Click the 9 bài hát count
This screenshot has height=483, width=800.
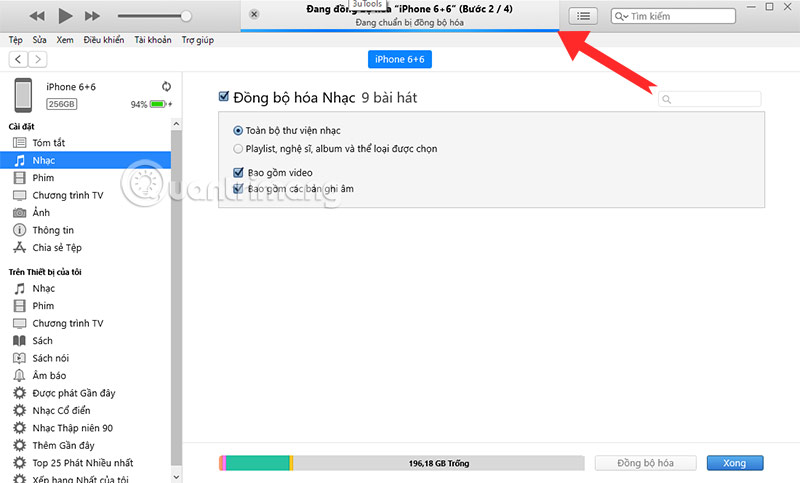[389, 97]
